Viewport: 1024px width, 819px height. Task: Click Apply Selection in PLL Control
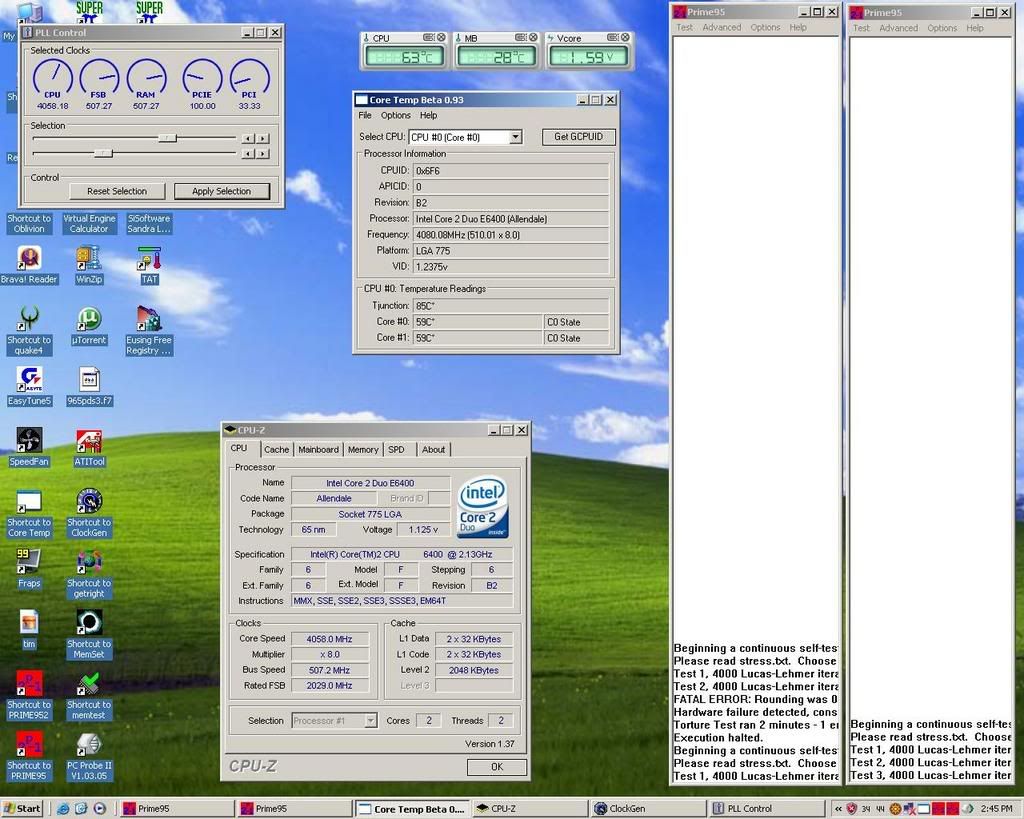click(x=221, y=191)
